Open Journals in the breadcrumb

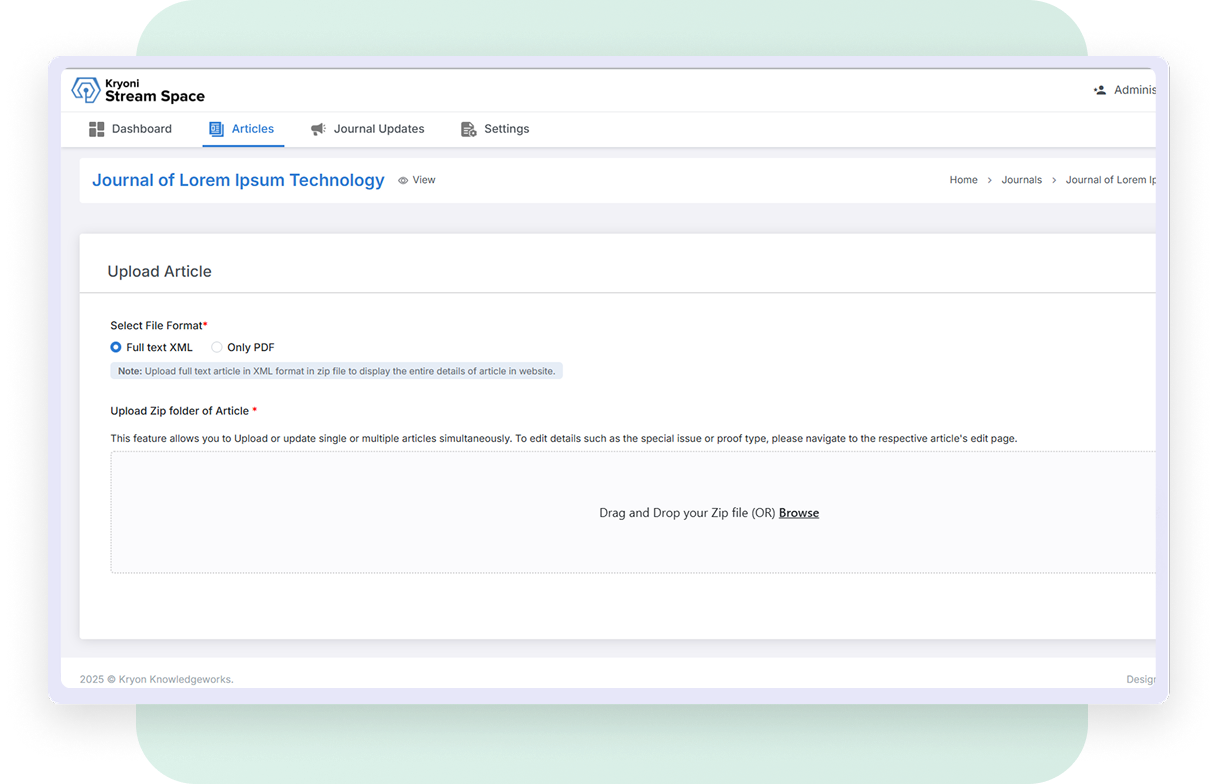coord(1021,180)
